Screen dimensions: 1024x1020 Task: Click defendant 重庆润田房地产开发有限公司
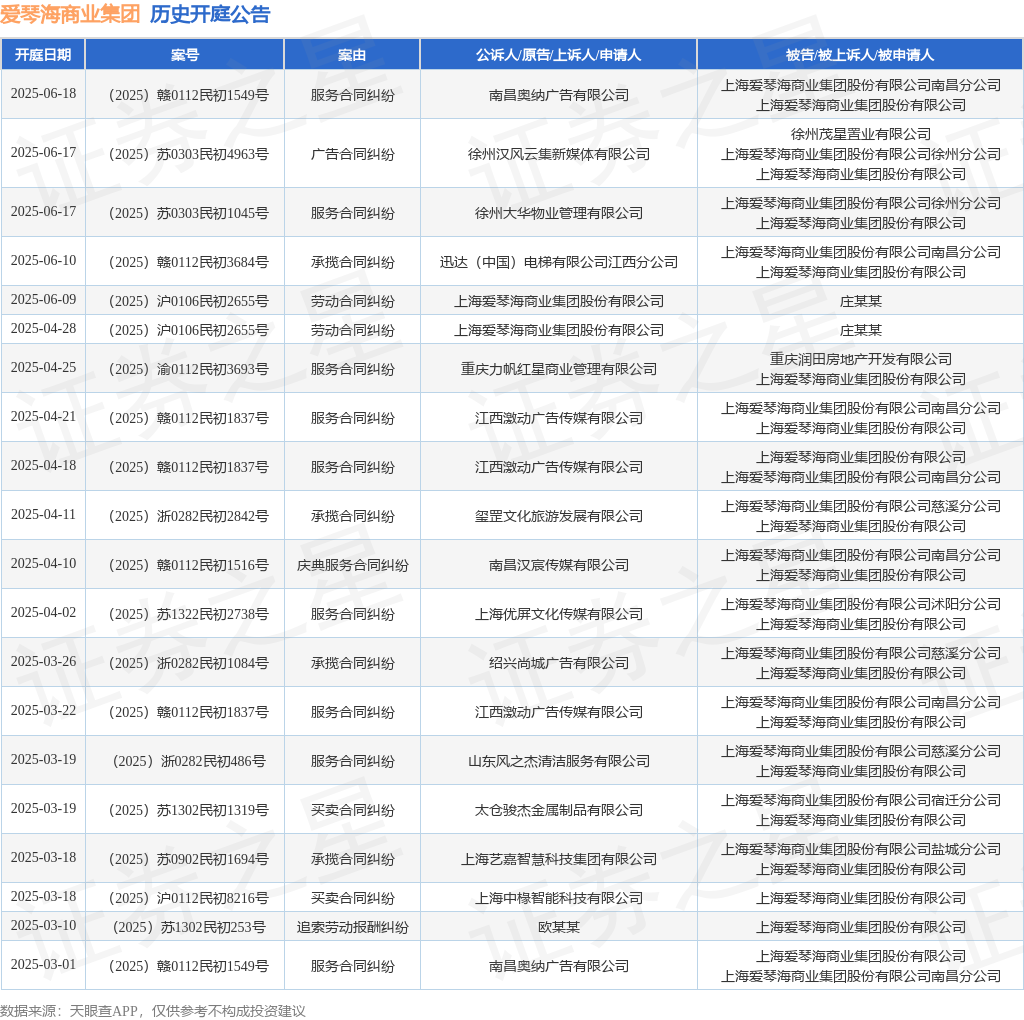tap(861, 359)
